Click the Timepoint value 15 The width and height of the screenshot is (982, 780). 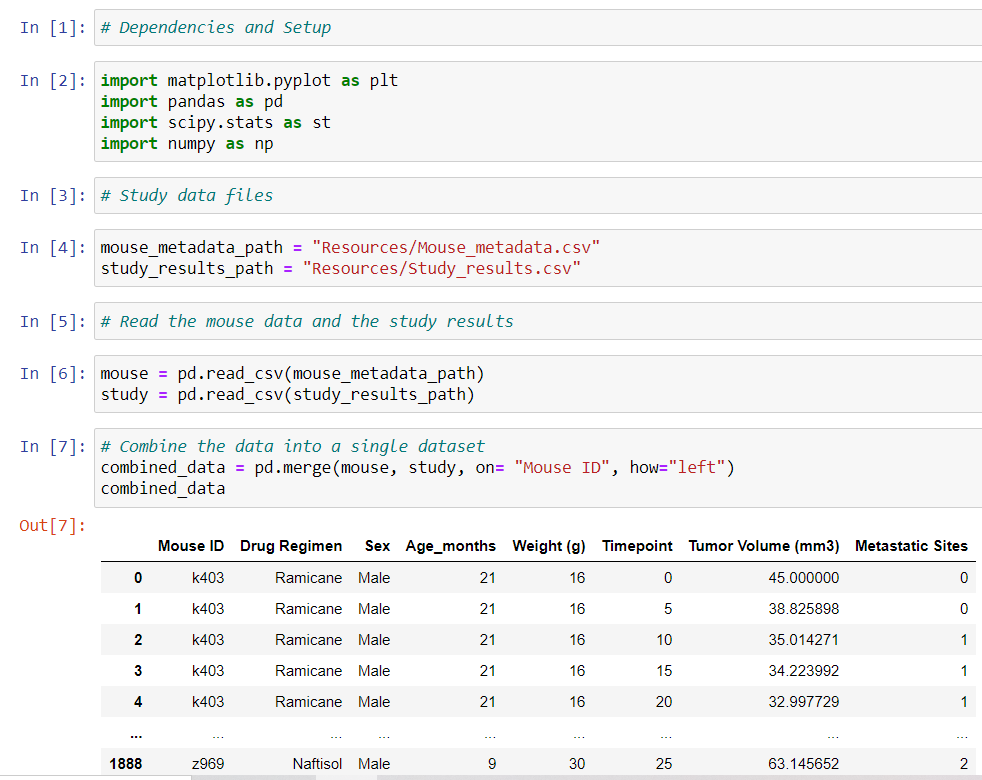coord(664,671)
